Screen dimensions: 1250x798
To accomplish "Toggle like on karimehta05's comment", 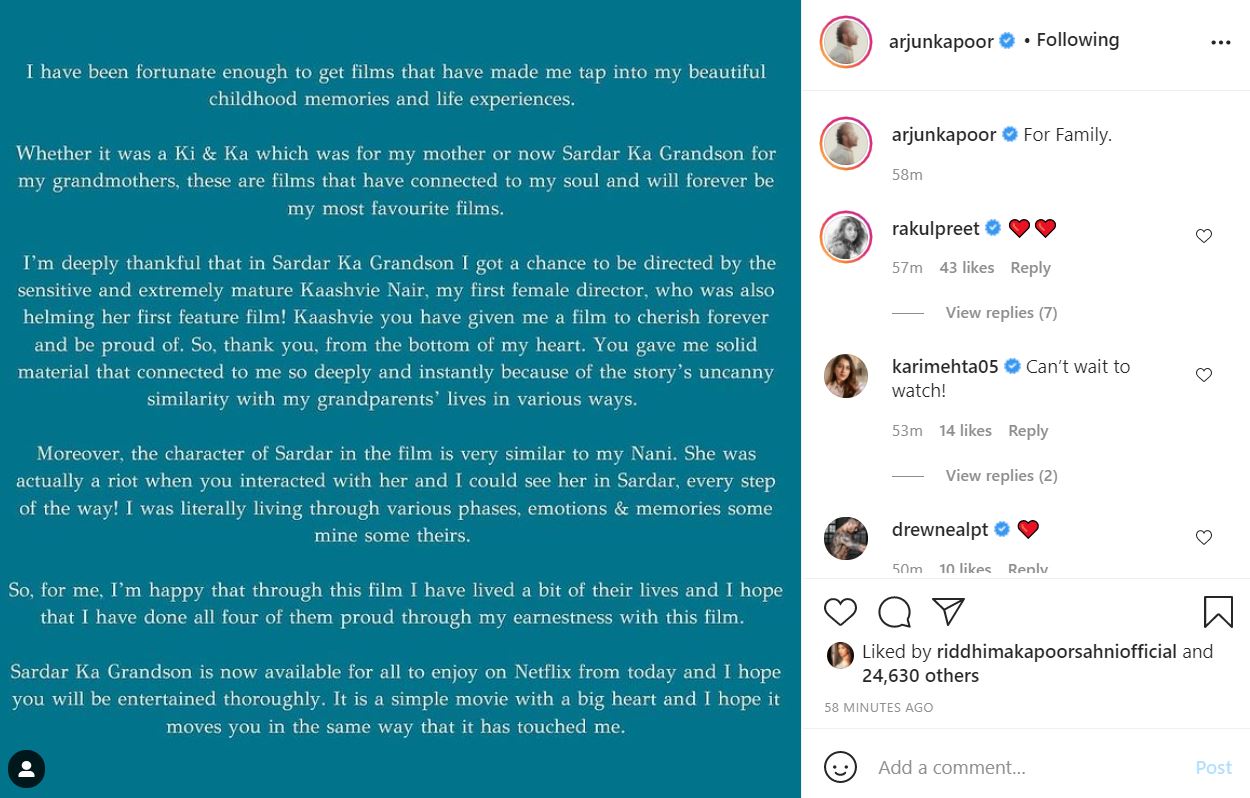I will click(x=1204, y=375).
